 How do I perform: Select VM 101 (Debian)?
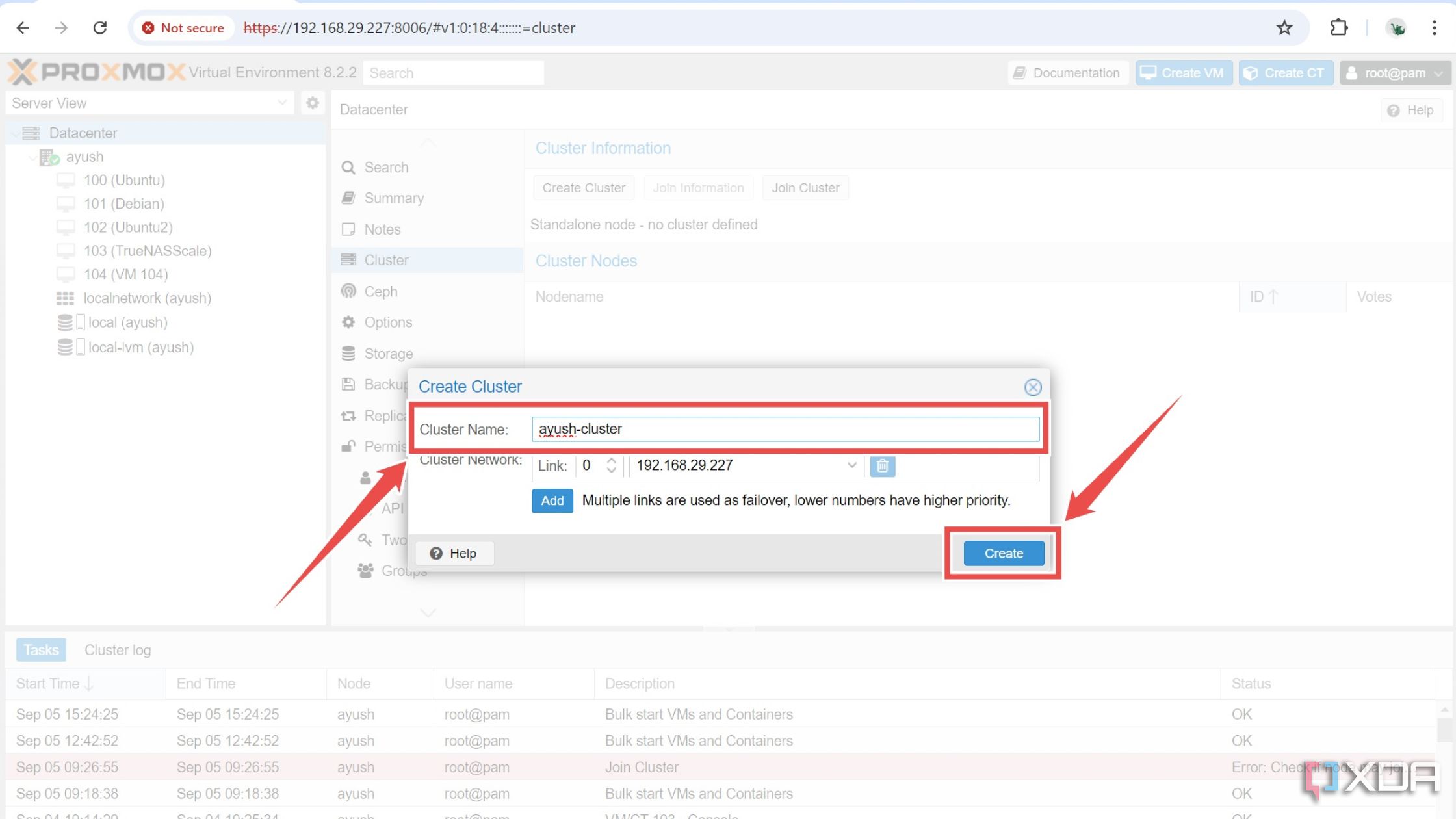pos(123,204)
